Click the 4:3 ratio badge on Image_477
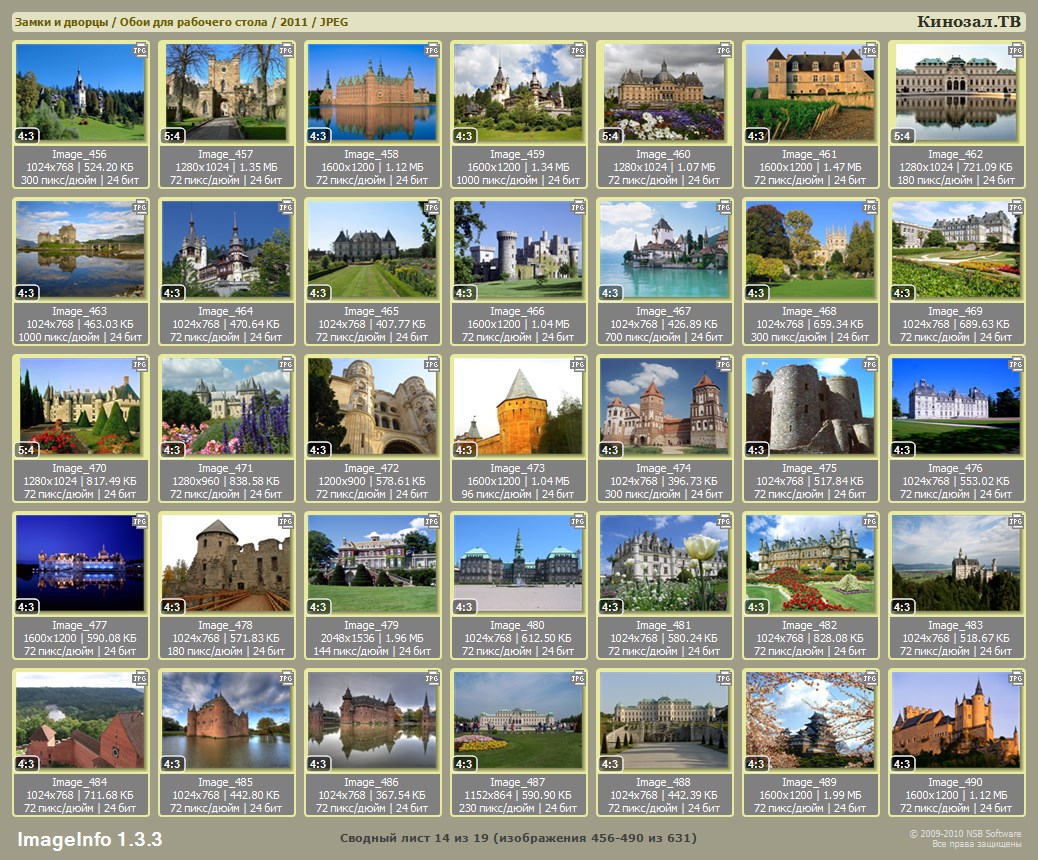 (26, 606)
